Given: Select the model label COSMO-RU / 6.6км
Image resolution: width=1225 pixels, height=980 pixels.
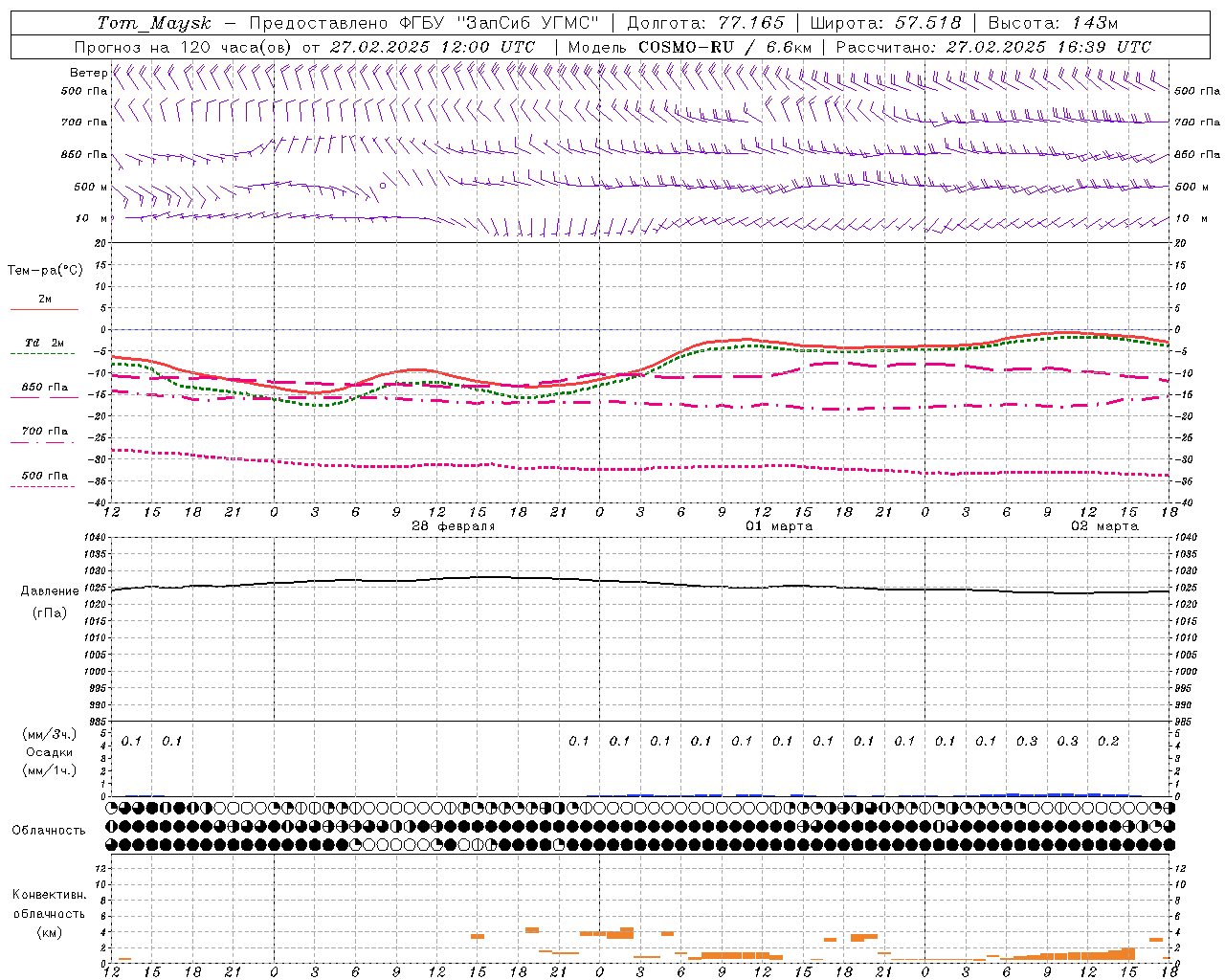Looking at the screenshot, I should coord(724,47).
